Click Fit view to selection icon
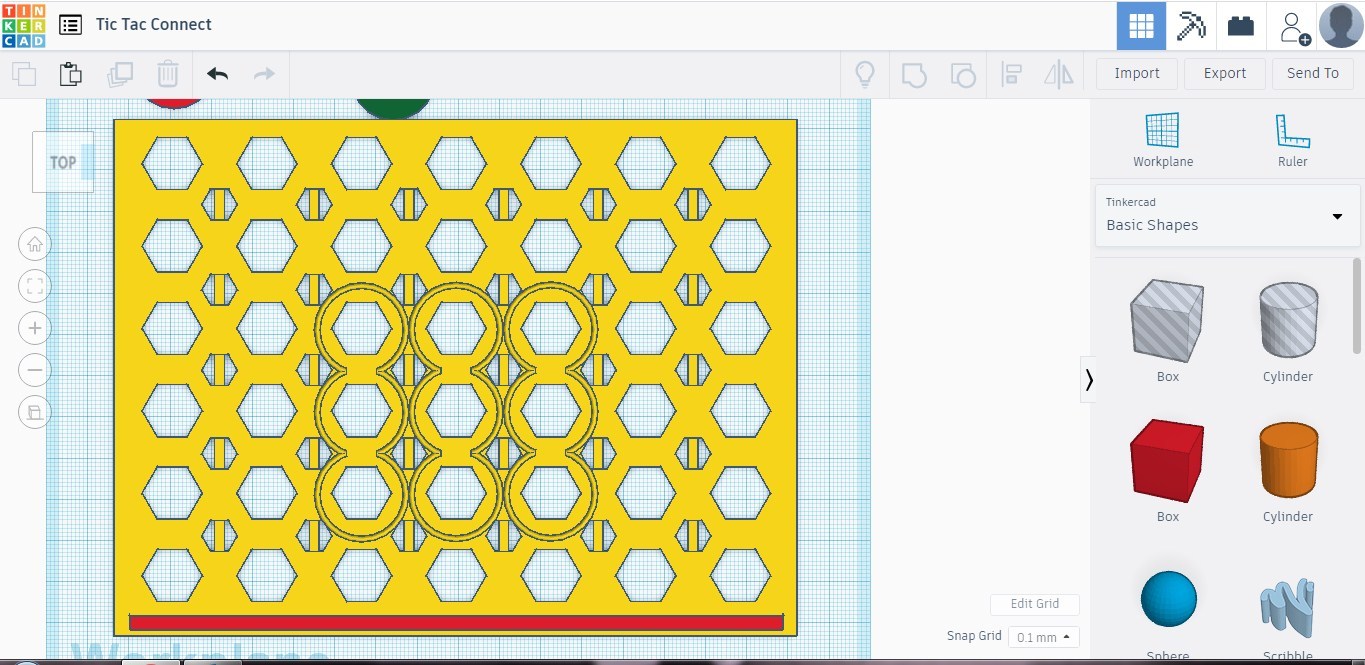 (x=34, y=285)
